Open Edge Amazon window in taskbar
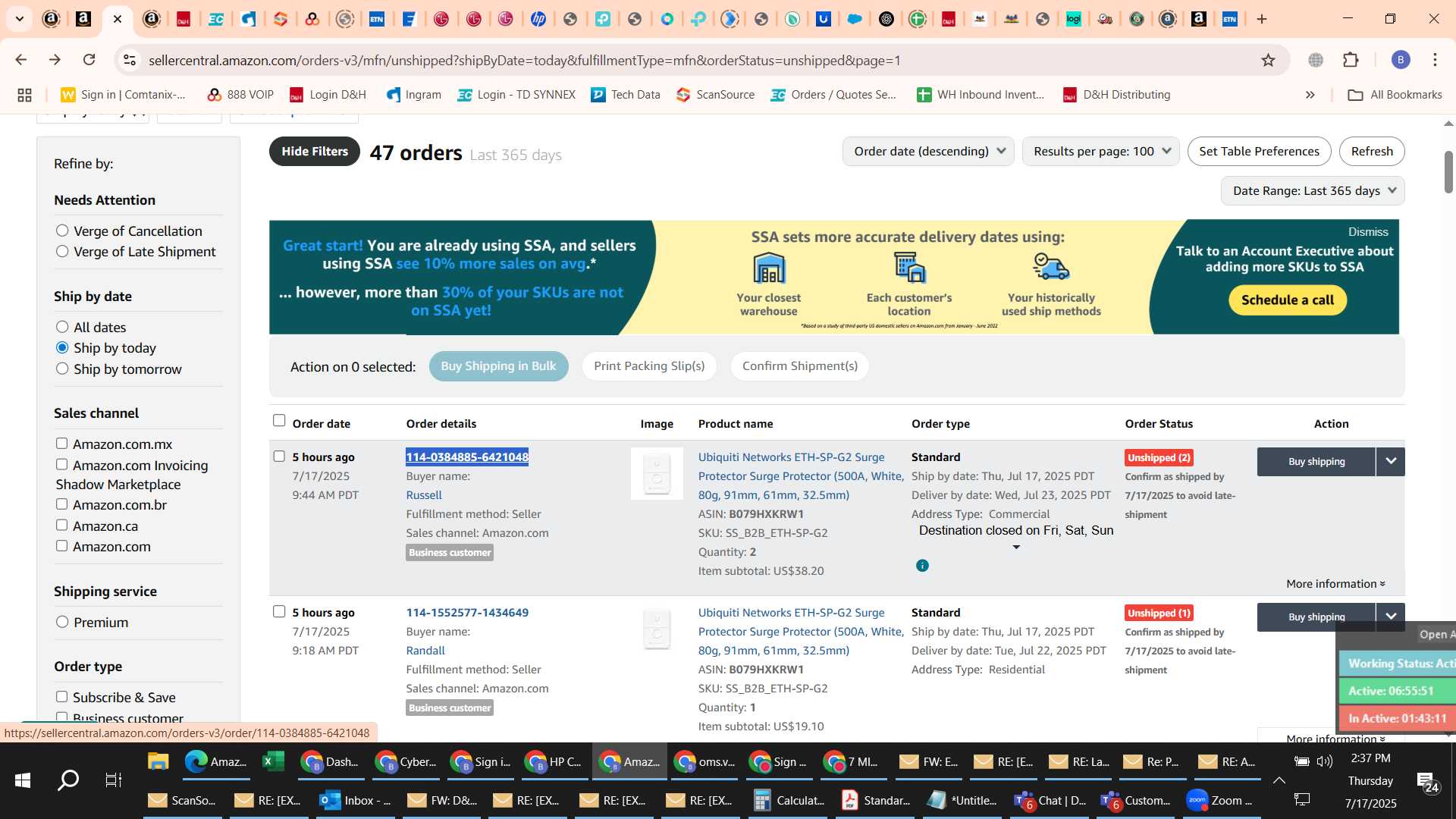1456x819 pixels. coord(216,761)
